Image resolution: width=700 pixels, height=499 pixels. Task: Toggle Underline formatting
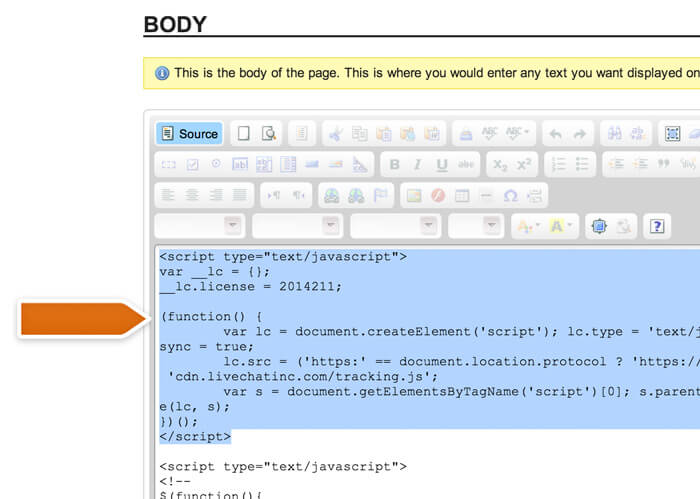442,165
